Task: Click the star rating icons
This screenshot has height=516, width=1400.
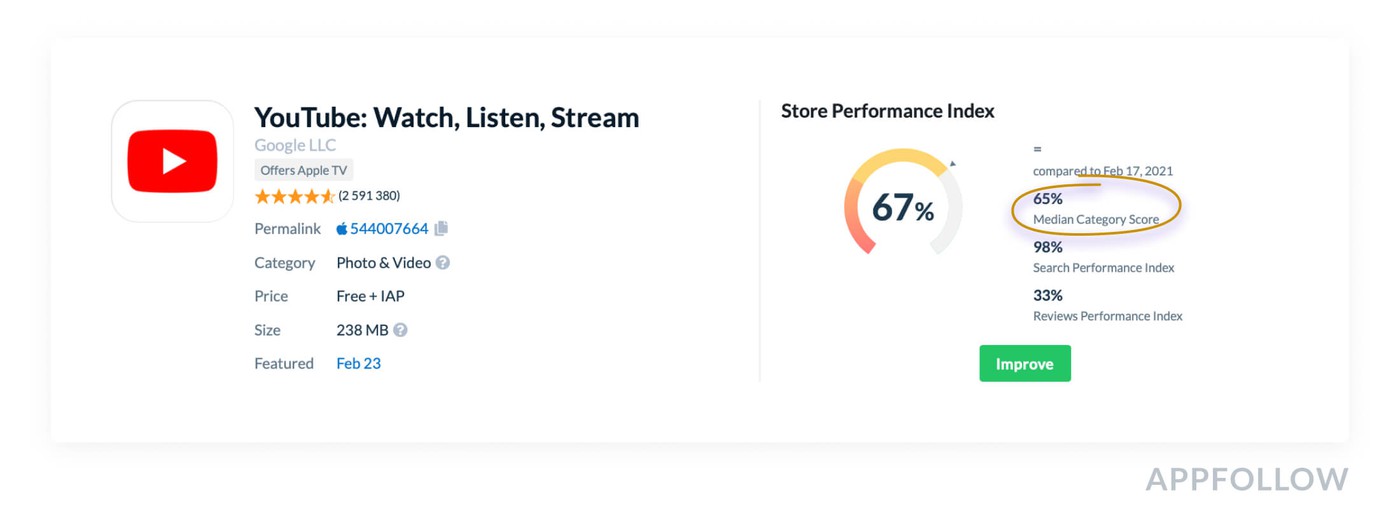Action: tap(294, 196)
